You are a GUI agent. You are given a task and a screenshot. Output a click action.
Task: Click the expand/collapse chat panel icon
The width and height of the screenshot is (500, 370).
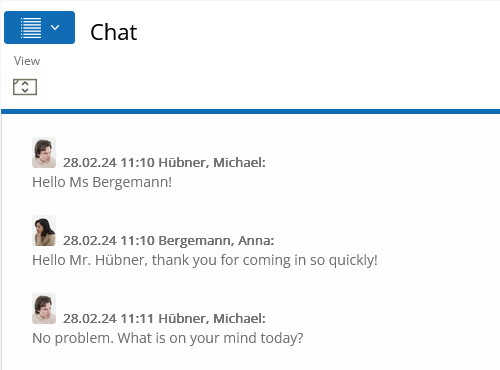(25, 87)
